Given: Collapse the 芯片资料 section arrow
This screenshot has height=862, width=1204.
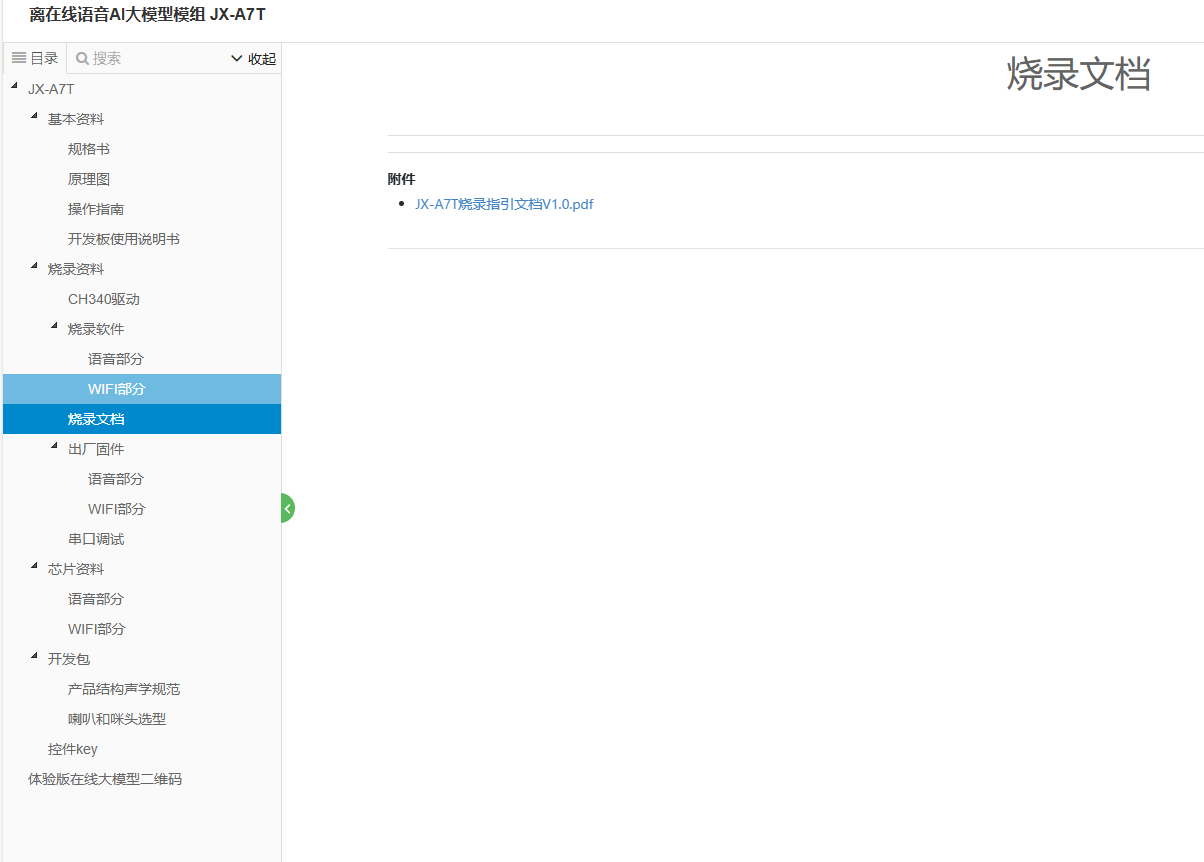Looking at the screenshot, I should click(x=34, y=567).
